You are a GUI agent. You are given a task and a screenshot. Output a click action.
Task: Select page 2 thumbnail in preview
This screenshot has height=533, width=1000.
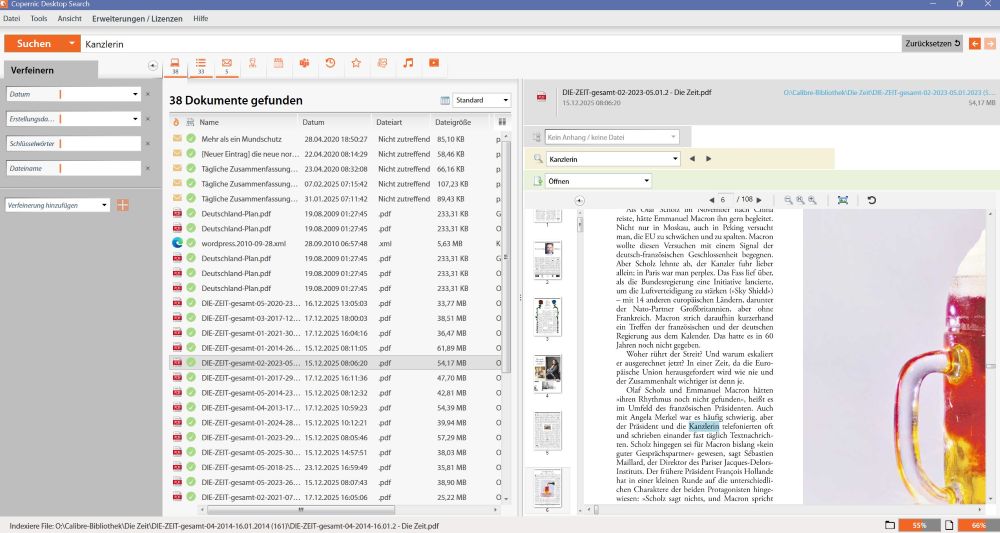[548, 259]
